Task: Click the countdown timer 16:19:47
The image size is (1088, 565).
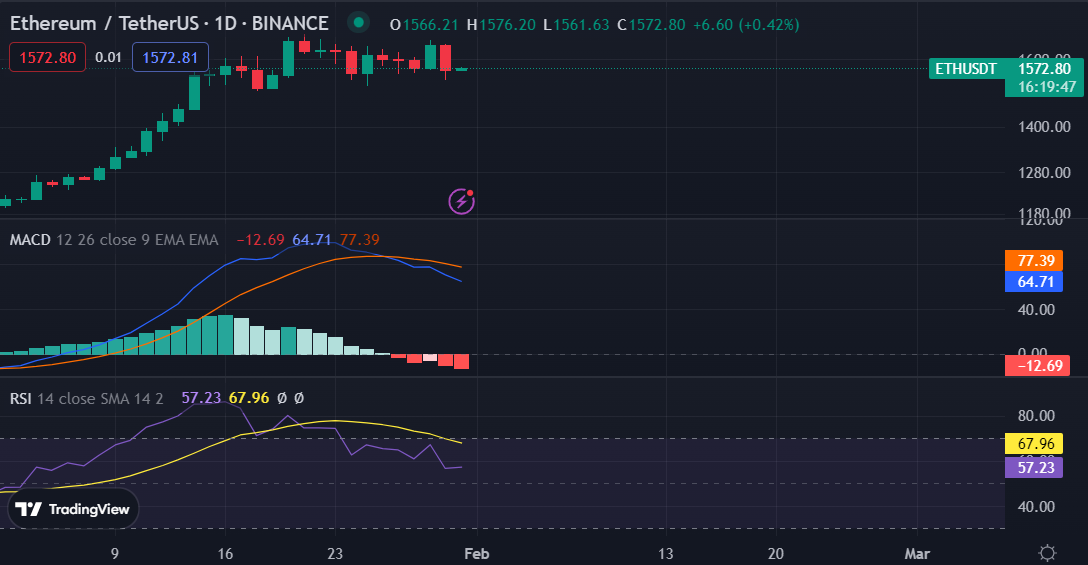Action: 1046,87
